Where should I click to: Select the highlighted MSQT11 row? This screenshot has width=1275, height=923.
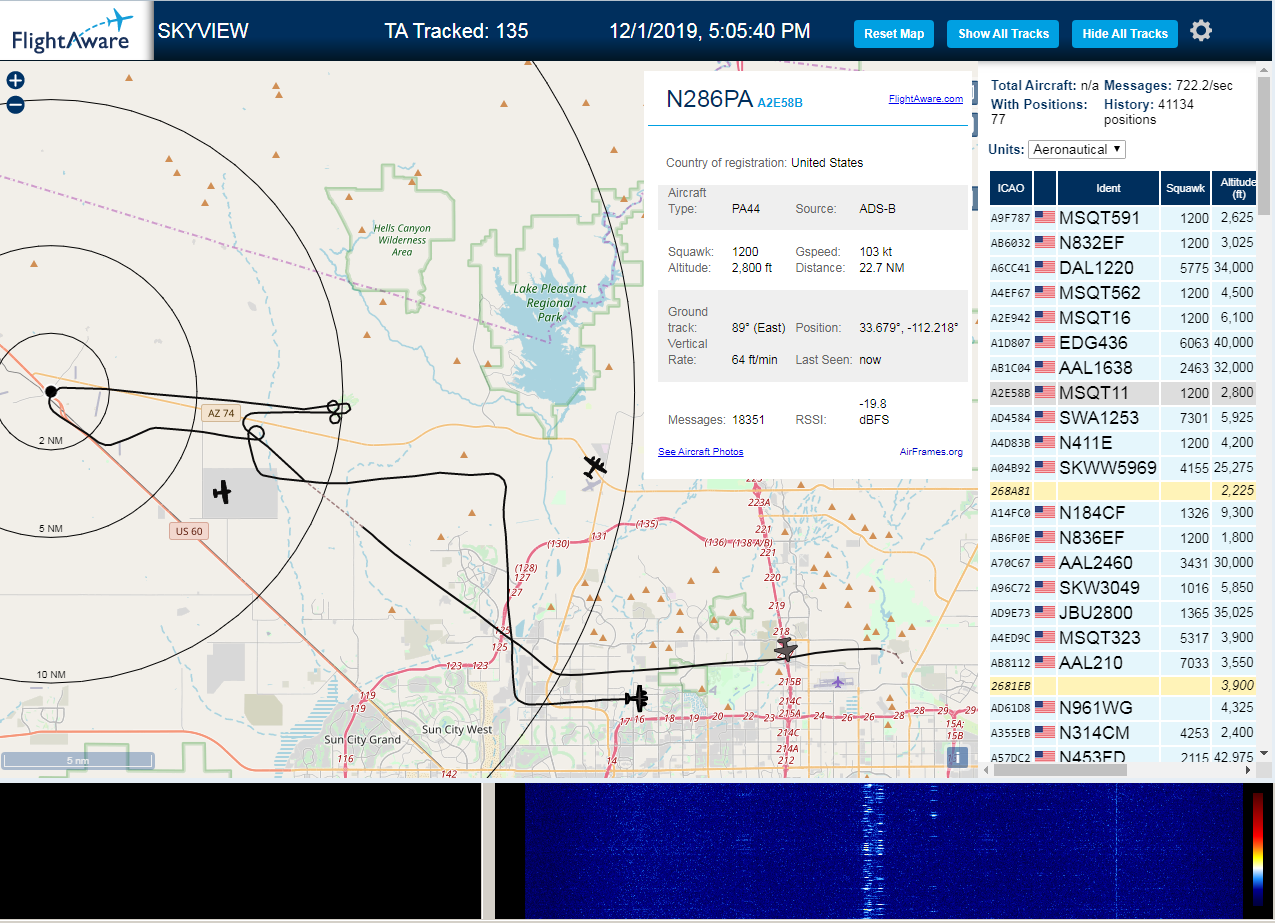coord(1123,392)
